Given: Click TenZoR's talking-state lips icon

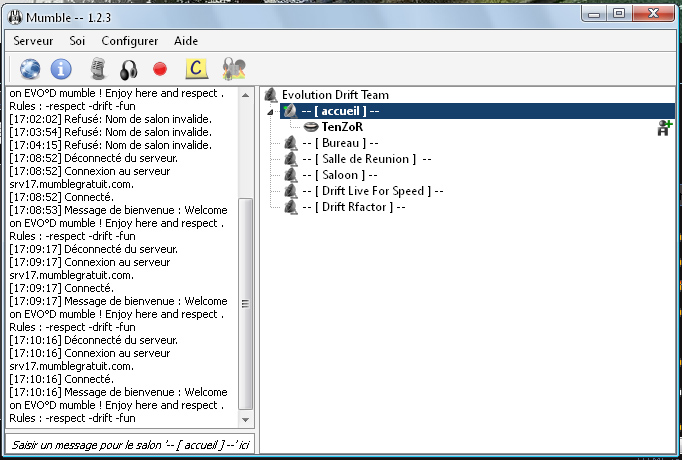Looking at the screenshot, I should pos(311,127).
